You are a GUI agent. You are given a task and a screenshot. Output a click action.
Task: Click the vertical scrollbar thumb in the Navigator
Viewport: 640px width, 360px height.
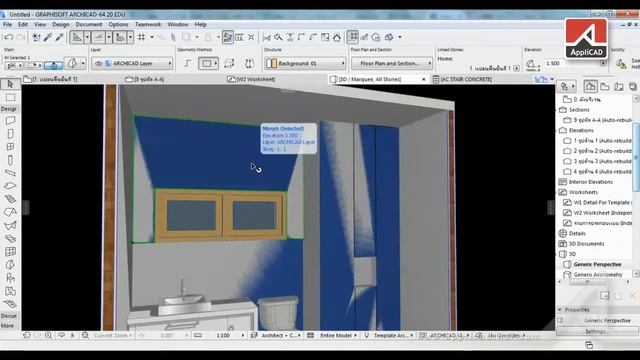(x=636, y=157)
